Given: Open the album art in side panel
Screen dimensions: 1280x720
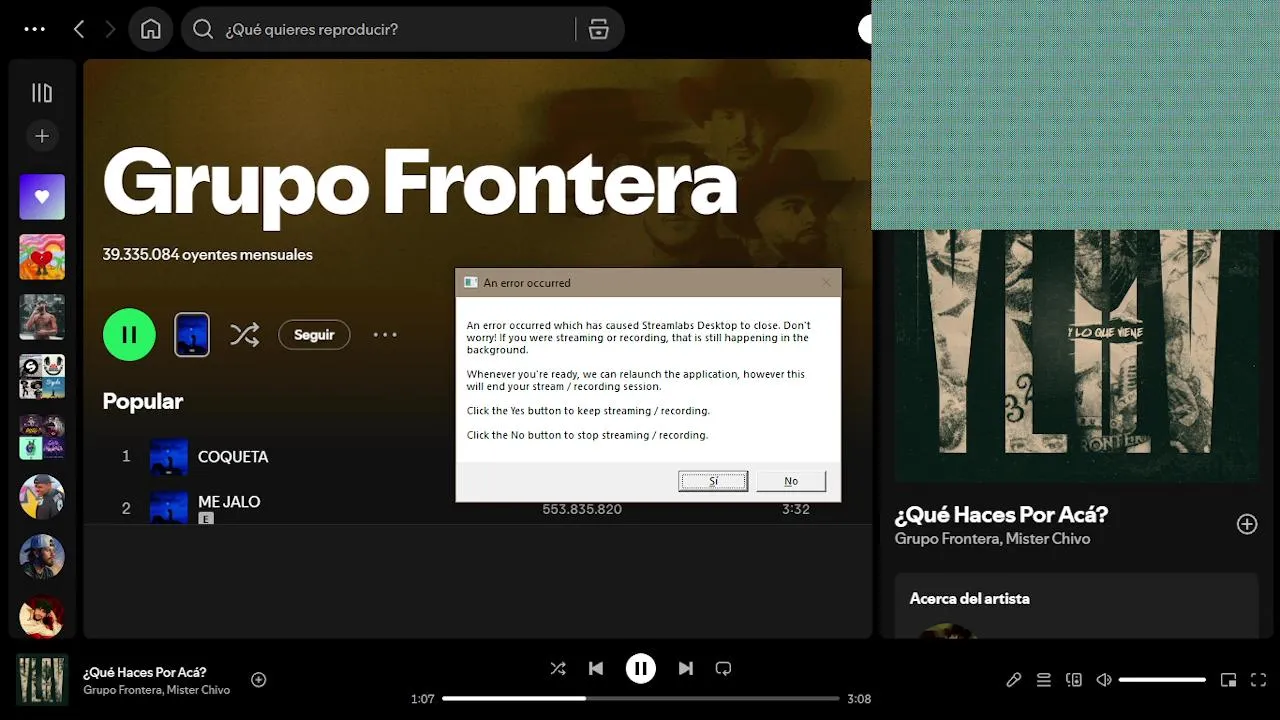Looking at the screenshot, I should [1076, 356].
